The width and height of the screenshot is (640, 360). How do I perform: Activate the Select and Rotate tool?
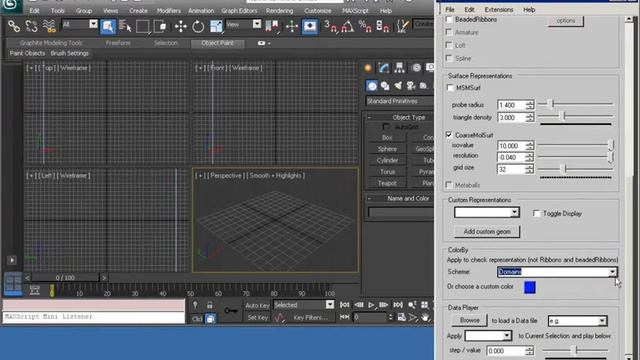pyautogui.click(x=198, y=27)
